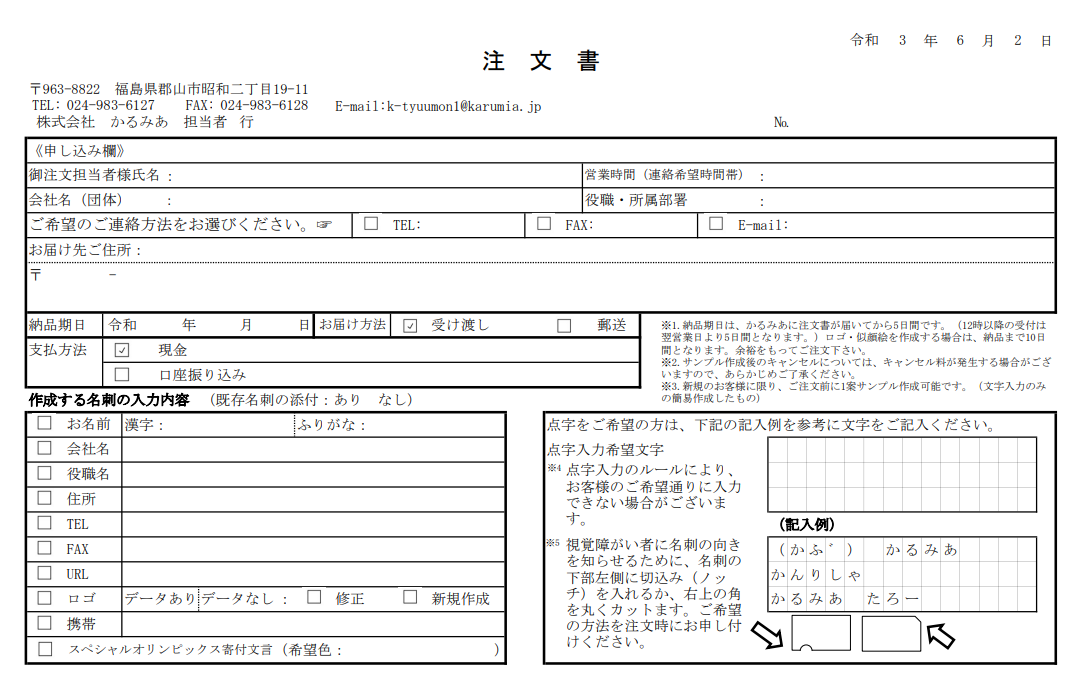The height and width of the screenshot is (685, 1091).
Task: Check the 修正 logo option checkbox
Action: point(314,597)
